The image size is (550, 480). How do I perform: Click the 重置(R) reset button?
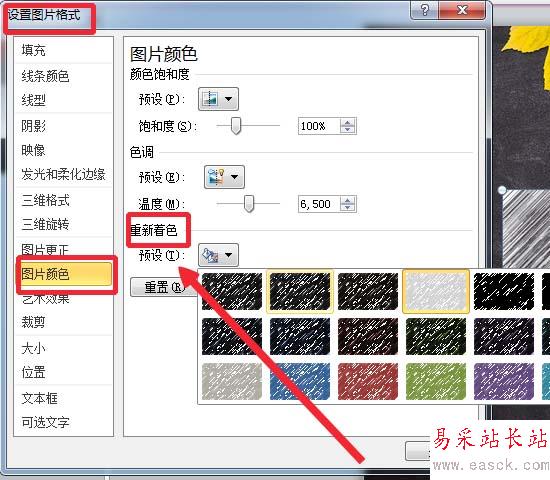click(x=163, y=287)
